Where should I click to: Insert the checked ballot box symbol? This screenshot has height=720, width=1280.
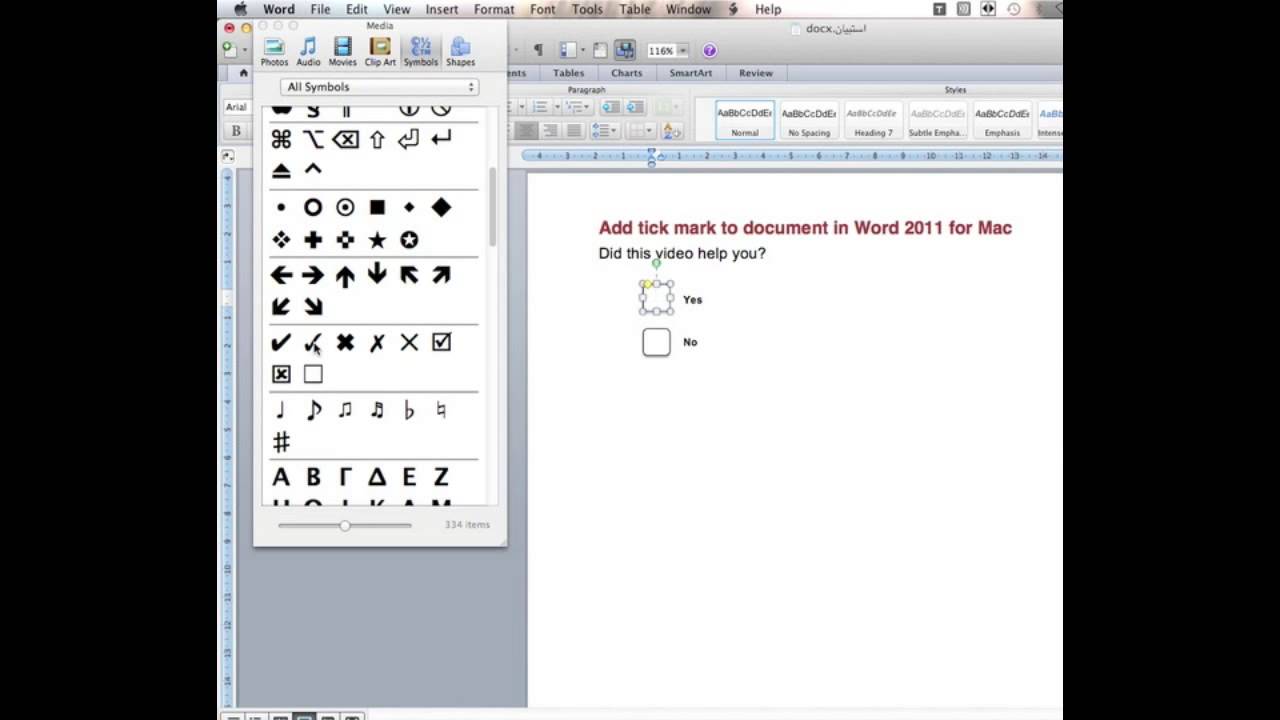441,342
